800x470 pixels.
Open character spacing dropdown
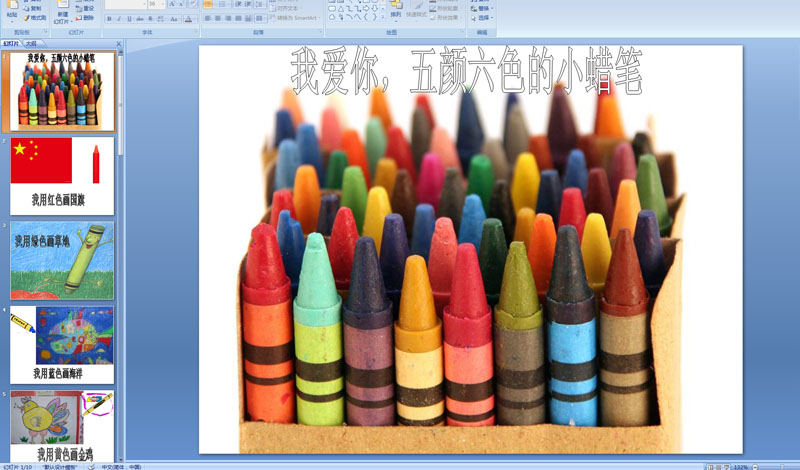[x=160, y=19]
